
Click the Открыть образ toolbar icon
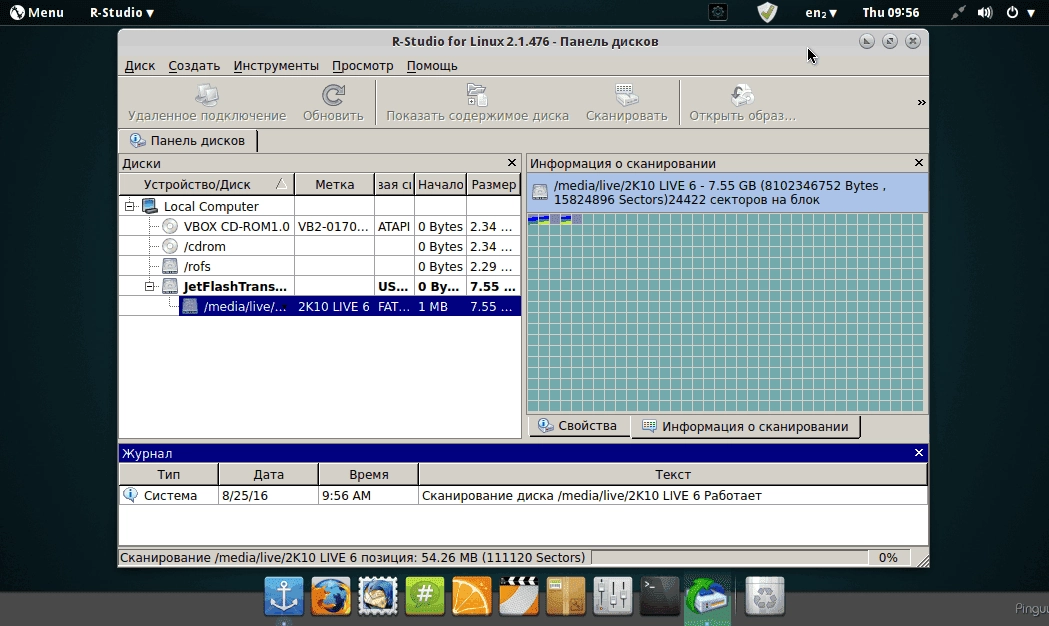click(x=742, y=95)
